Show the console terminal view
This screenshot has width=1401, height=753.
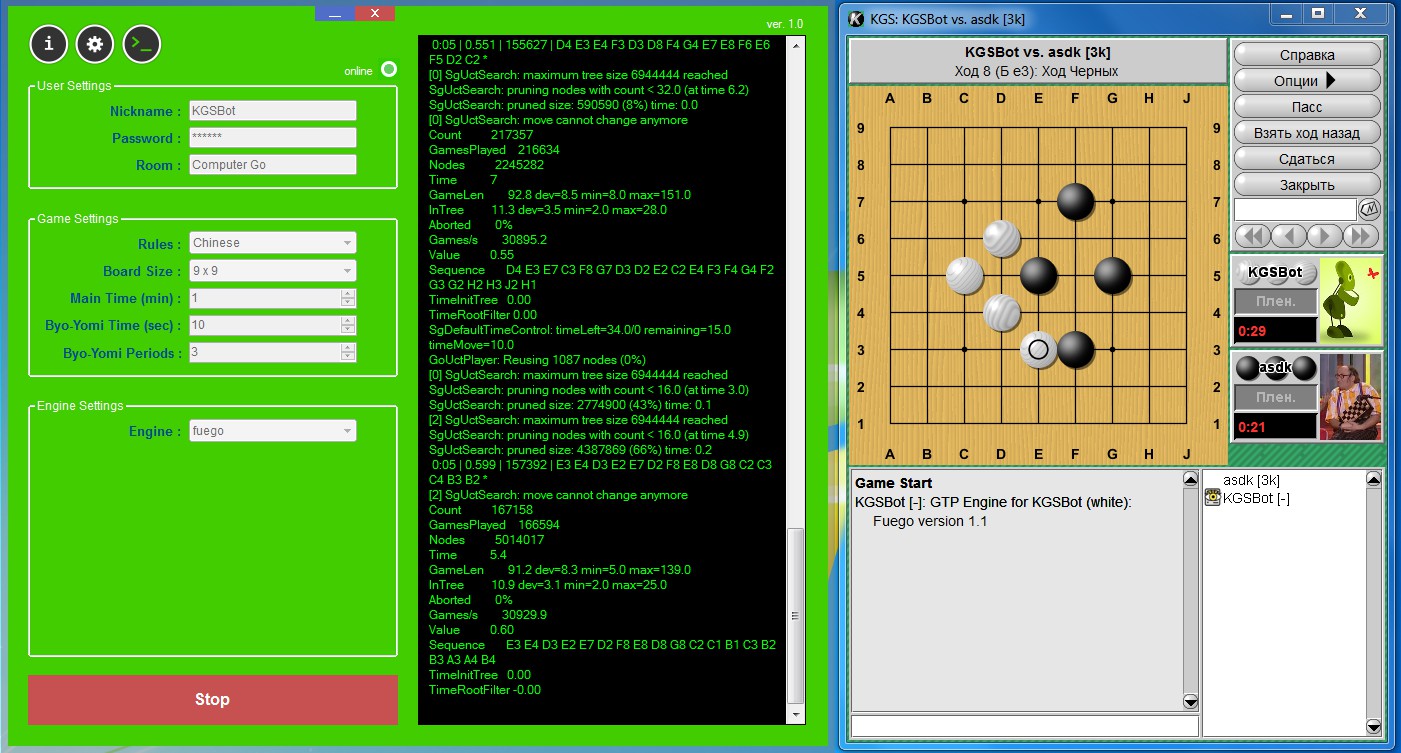[x=142, y=44]
